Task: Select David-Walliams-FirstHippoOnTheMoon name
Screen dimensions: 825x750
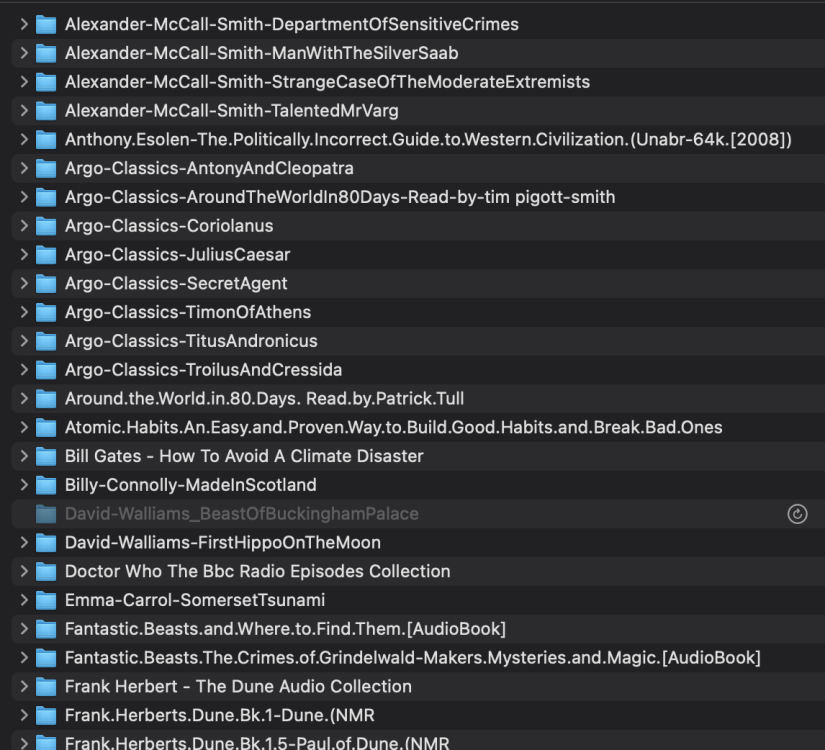Action: coord(223,543)
